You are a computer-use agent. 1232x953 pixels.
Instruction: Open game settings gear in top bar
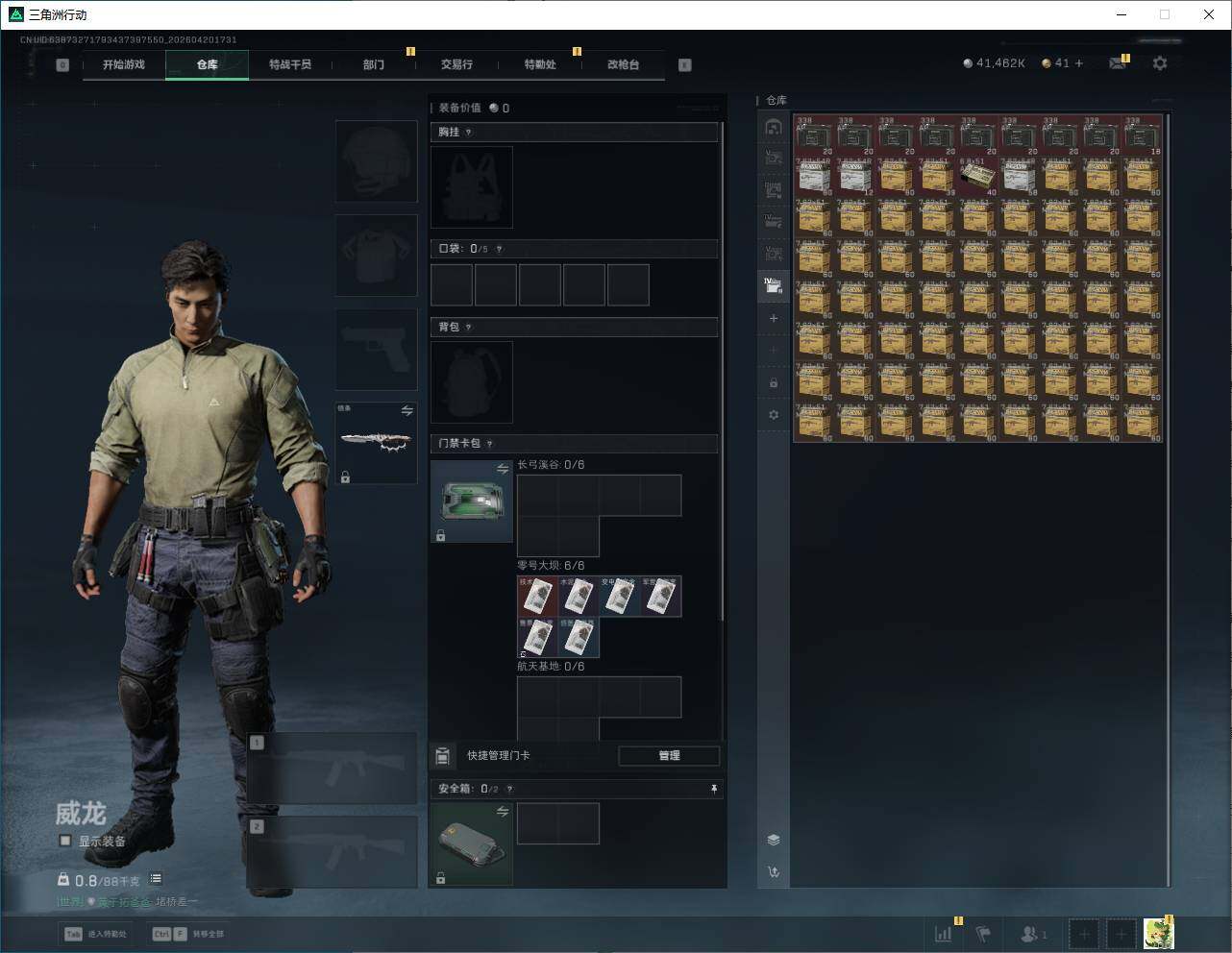[x=1160, y=63]
